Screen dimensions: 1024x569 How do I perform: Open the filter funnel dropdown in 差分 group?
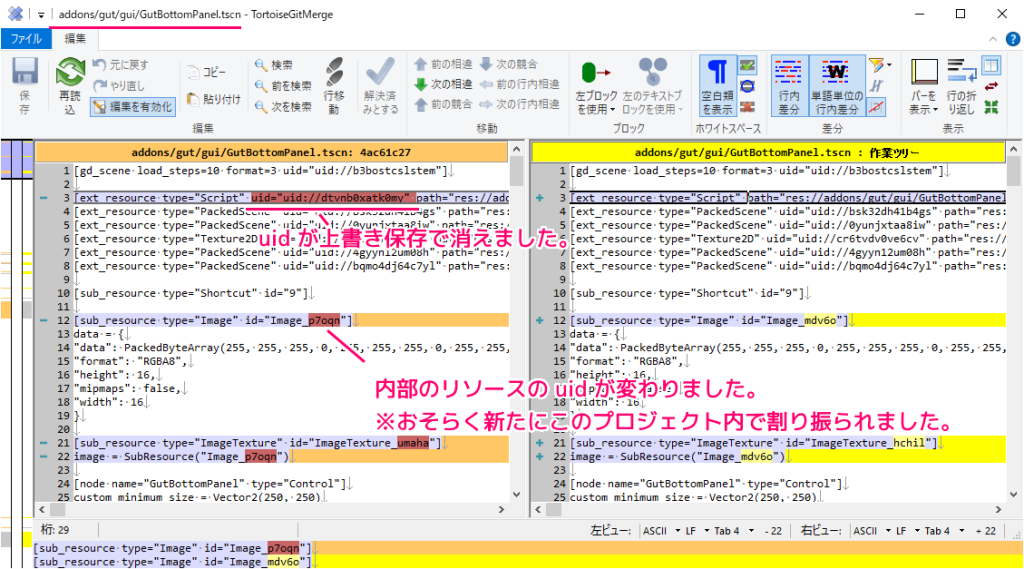[x=879, y=65]
